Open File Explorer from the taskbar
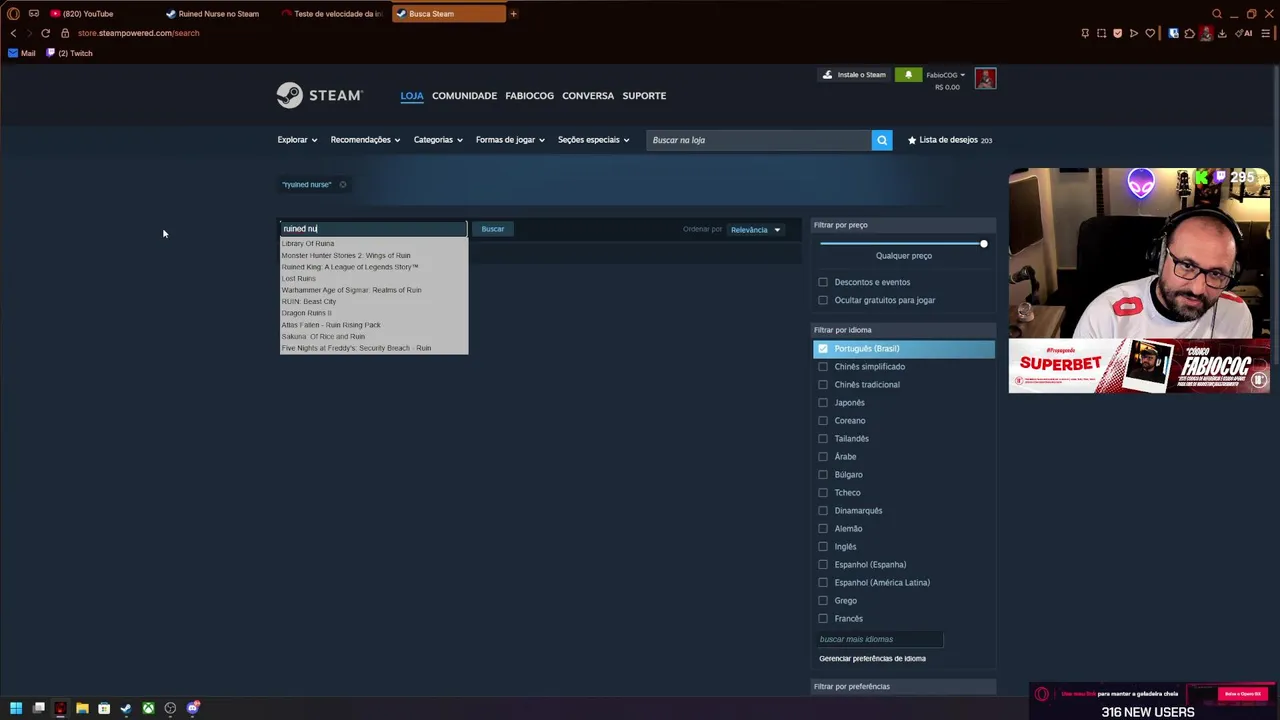 click(x=82, y=708)
